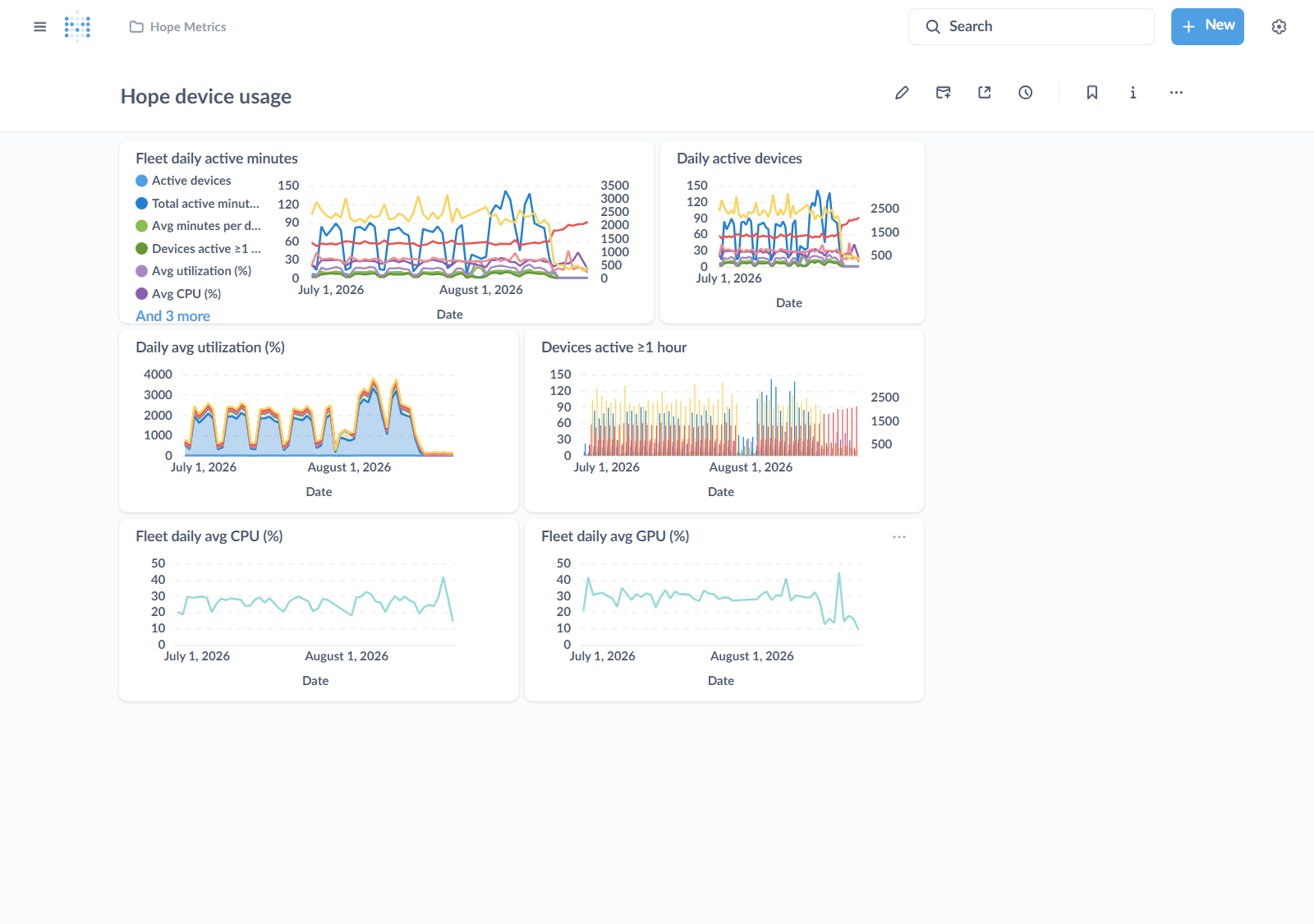Screen dimensions: 1314x924
Task: Focus the Search field
Action: coord(1031,27)
